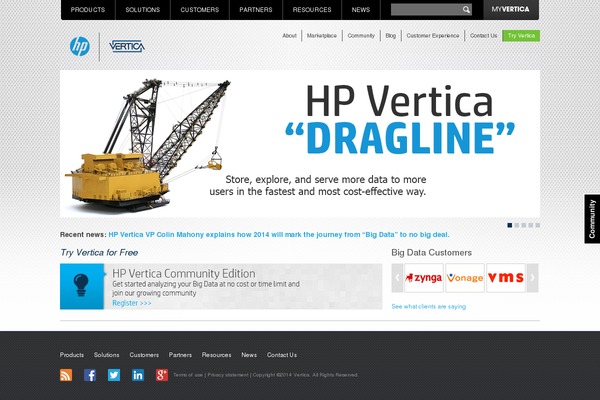Image resolution: width=600 pixels, height=400 pixels.
Task: Open the Terms of use link
Action: [x=188, y=375]
